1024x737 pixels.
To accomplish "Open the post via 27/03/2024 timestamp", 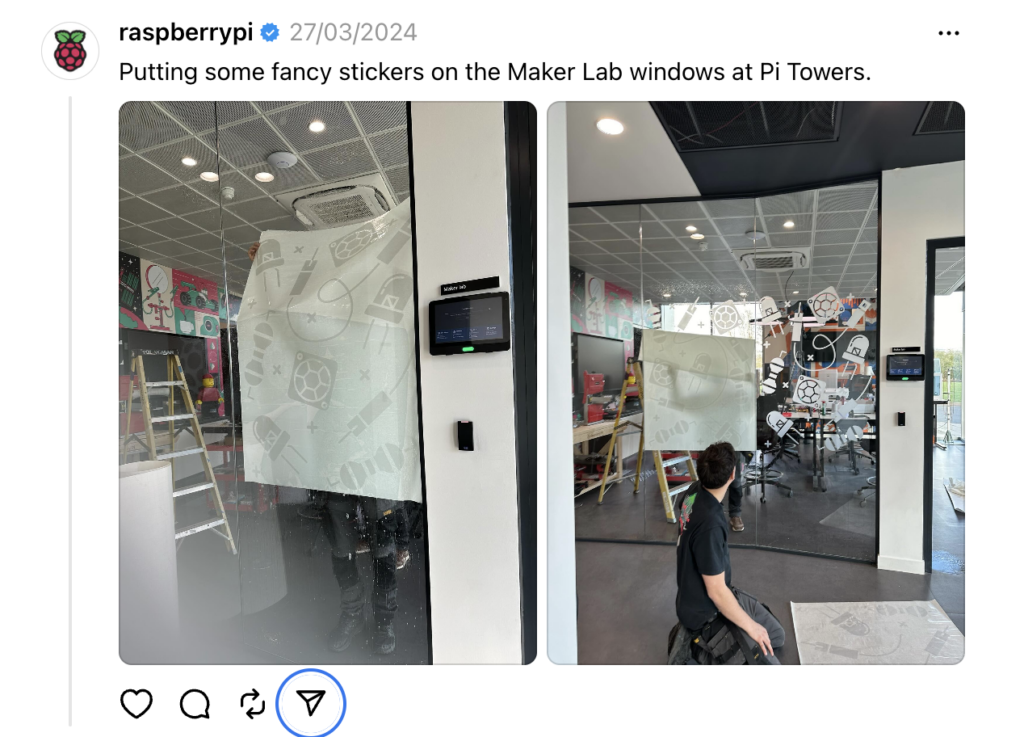I will 353,33.
